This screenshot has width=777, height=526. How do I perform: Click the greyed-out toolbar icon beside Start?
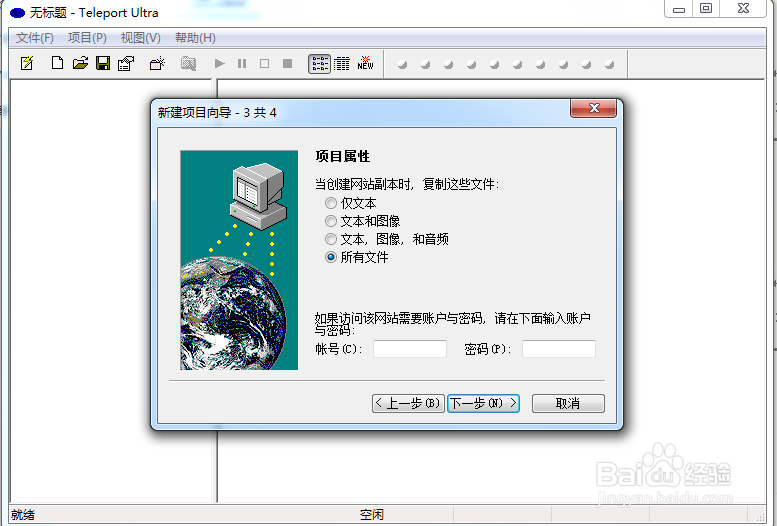188,63
